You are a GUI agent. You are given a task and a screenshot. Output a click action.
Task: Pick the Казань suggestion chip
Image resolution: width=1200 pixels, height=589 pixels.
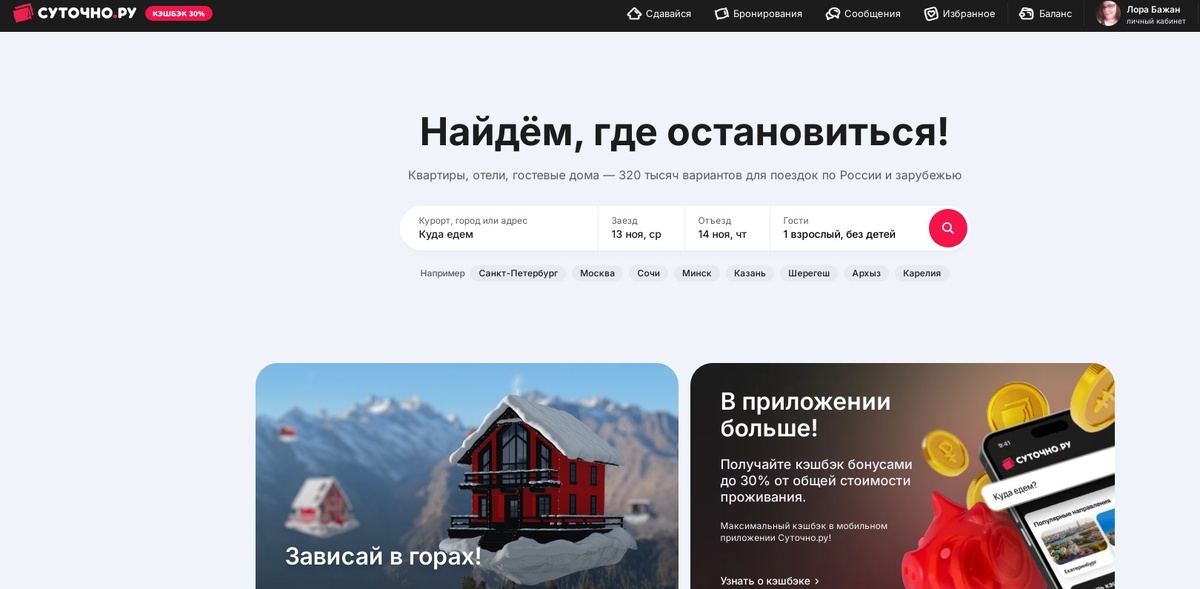(750, 273)
